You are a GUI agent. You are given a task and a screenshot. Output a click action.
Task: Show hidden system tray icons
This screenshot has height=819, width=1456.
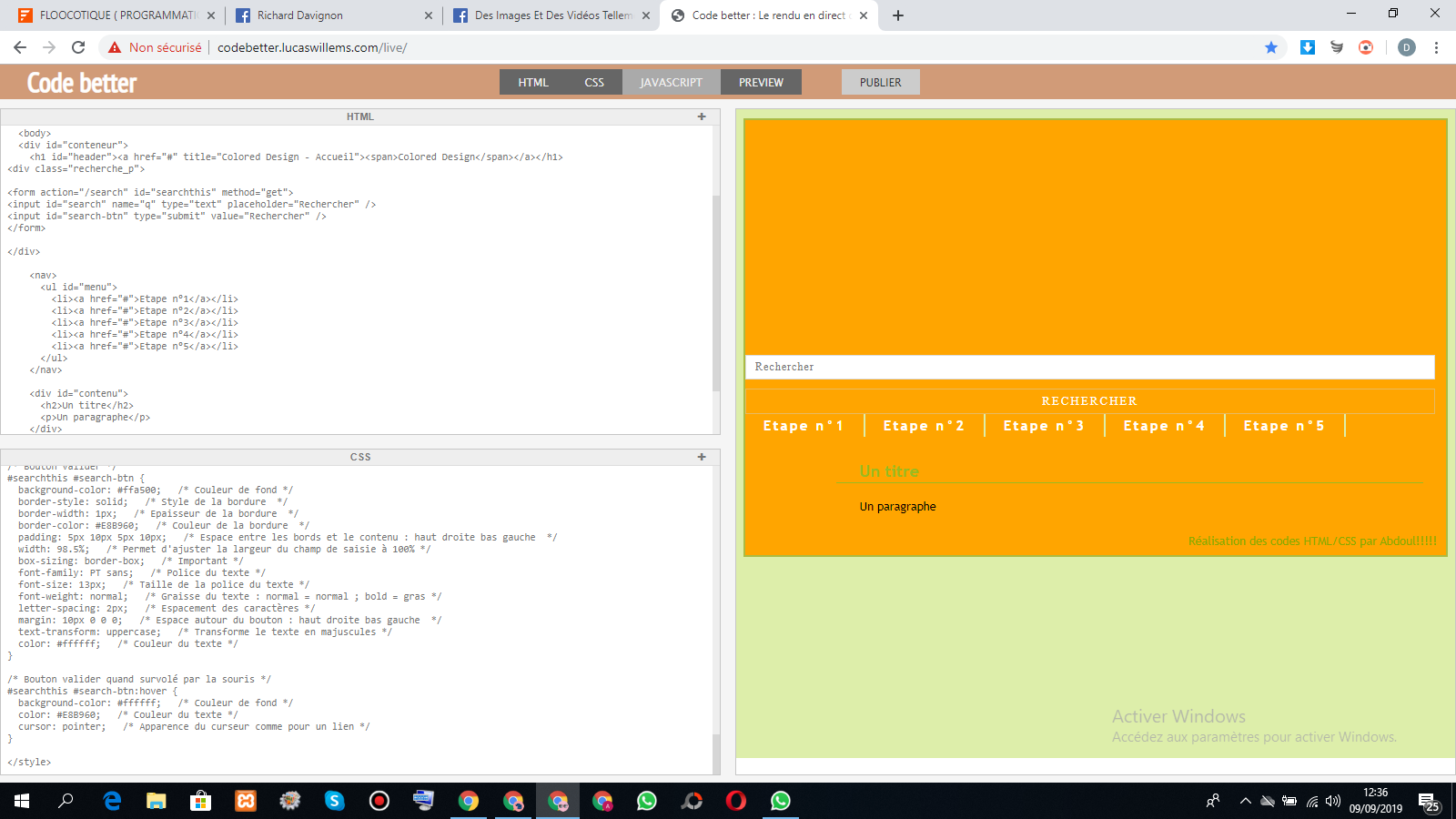[1245, 801]
